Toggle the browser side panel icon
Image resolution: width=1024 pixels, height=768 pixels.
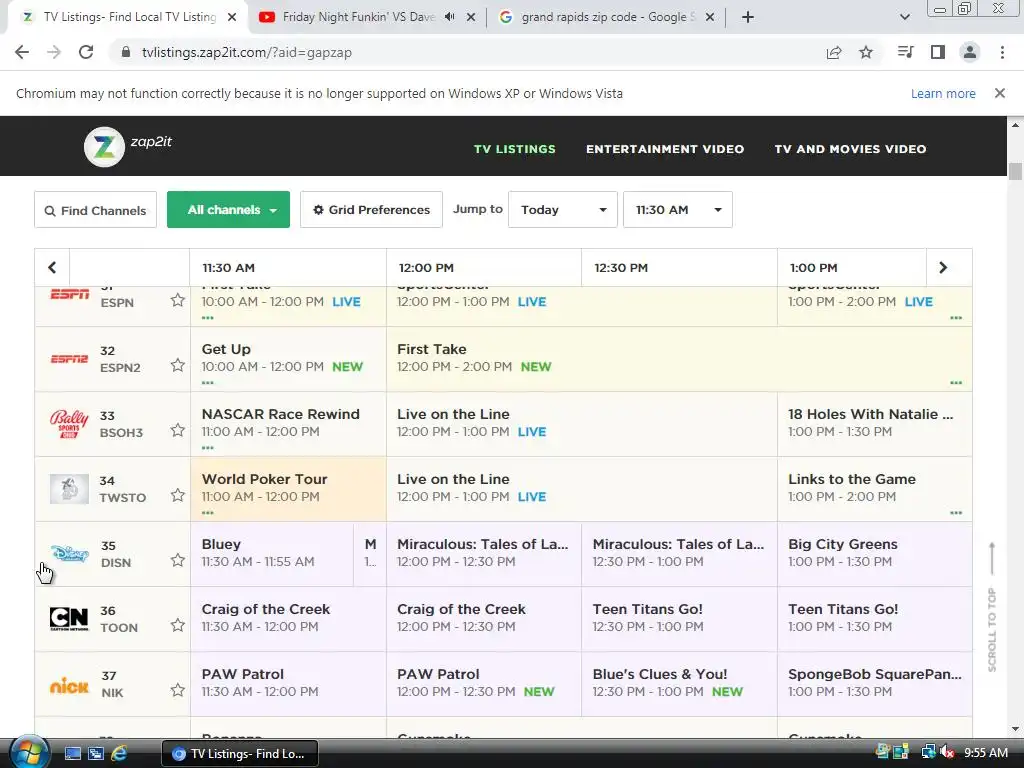point(938,52)
